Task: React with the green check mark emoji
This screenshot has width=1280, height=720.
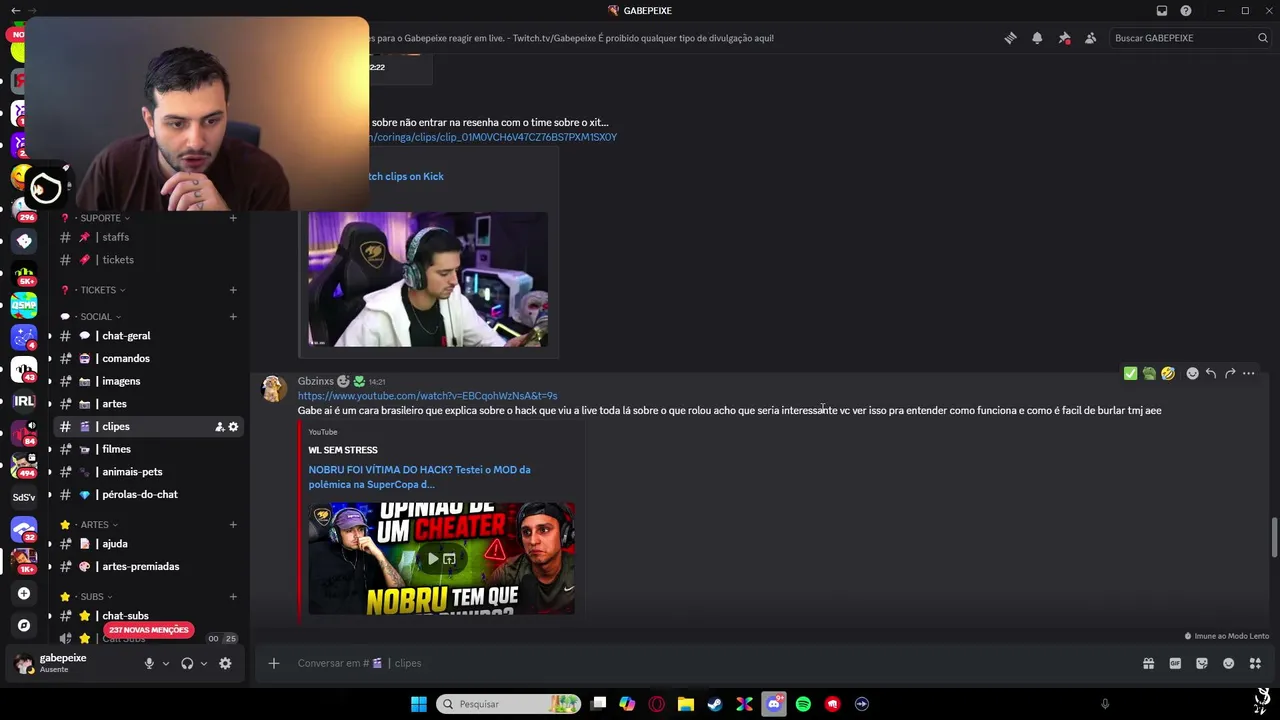Action: pos(1130,373)
